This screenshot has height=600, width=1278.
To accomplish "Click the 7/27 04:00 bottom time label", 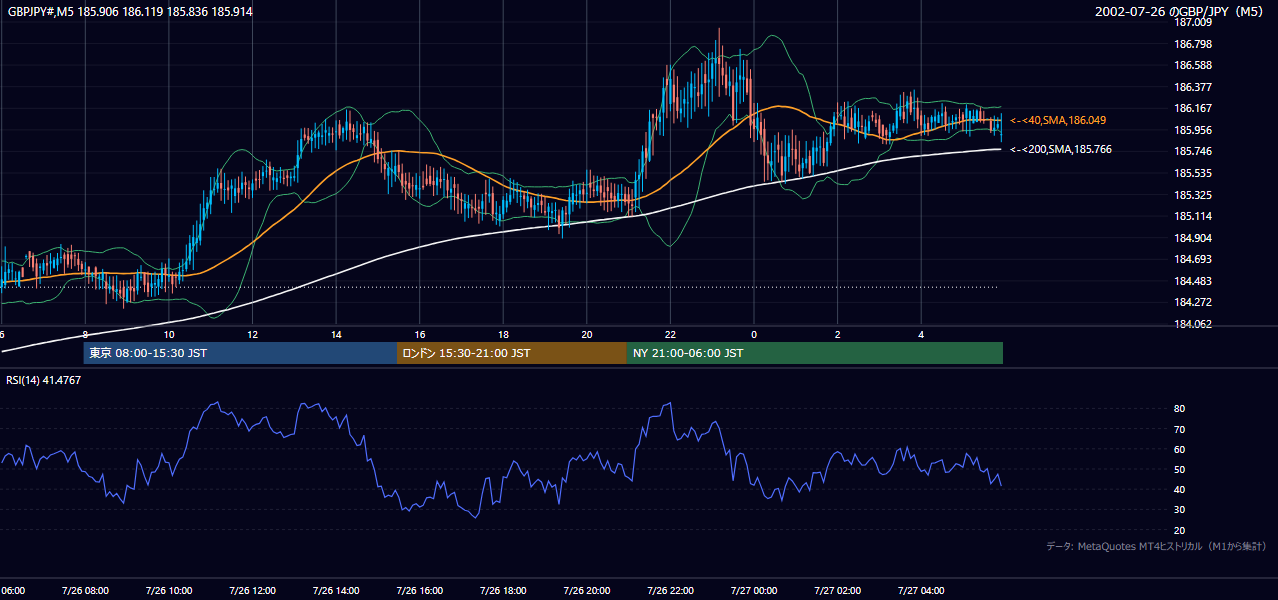I will (x=922, y=591).
